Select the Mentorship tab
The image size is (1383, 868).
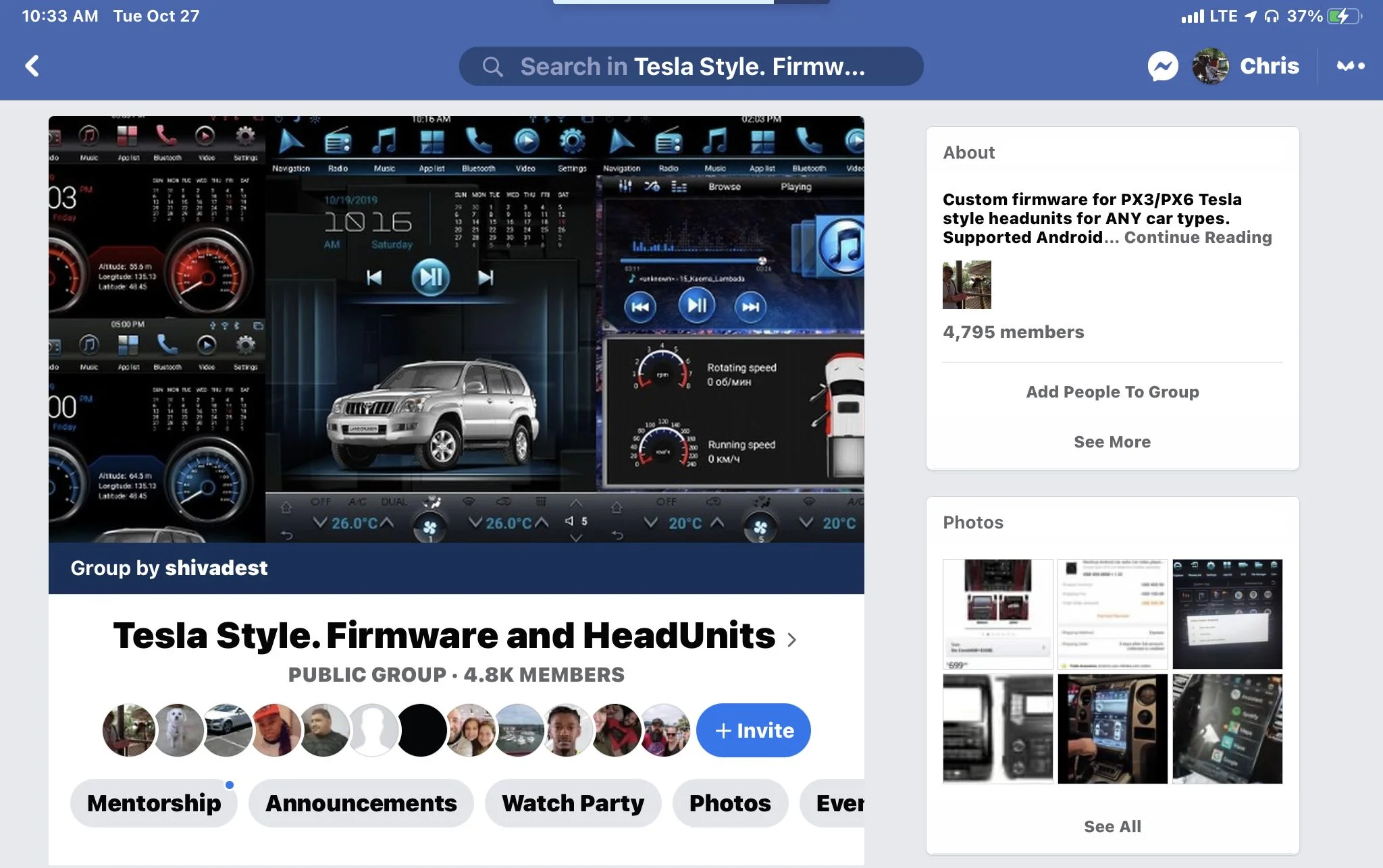[x=154, y=803]
